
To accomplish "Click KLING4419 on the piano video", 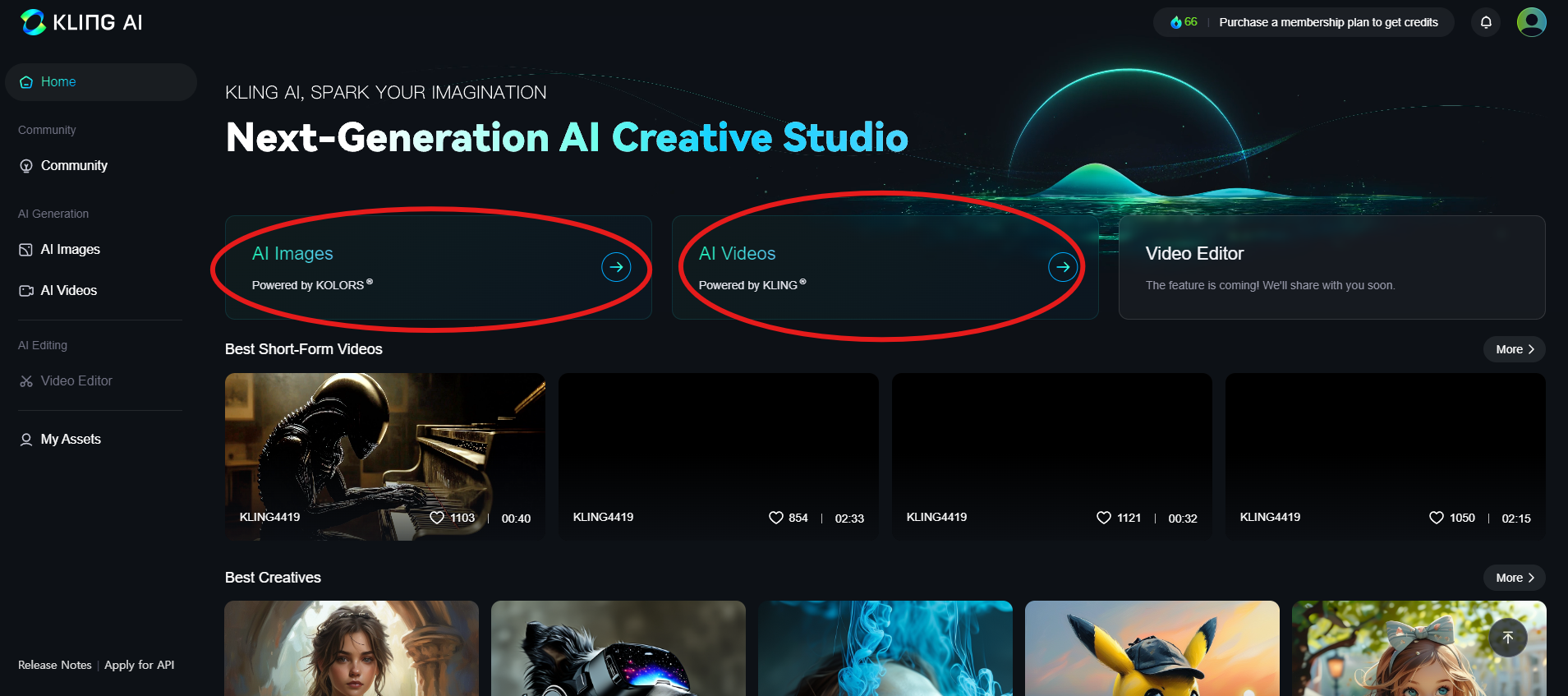I will pyautogui.click(x=269, y=517).
